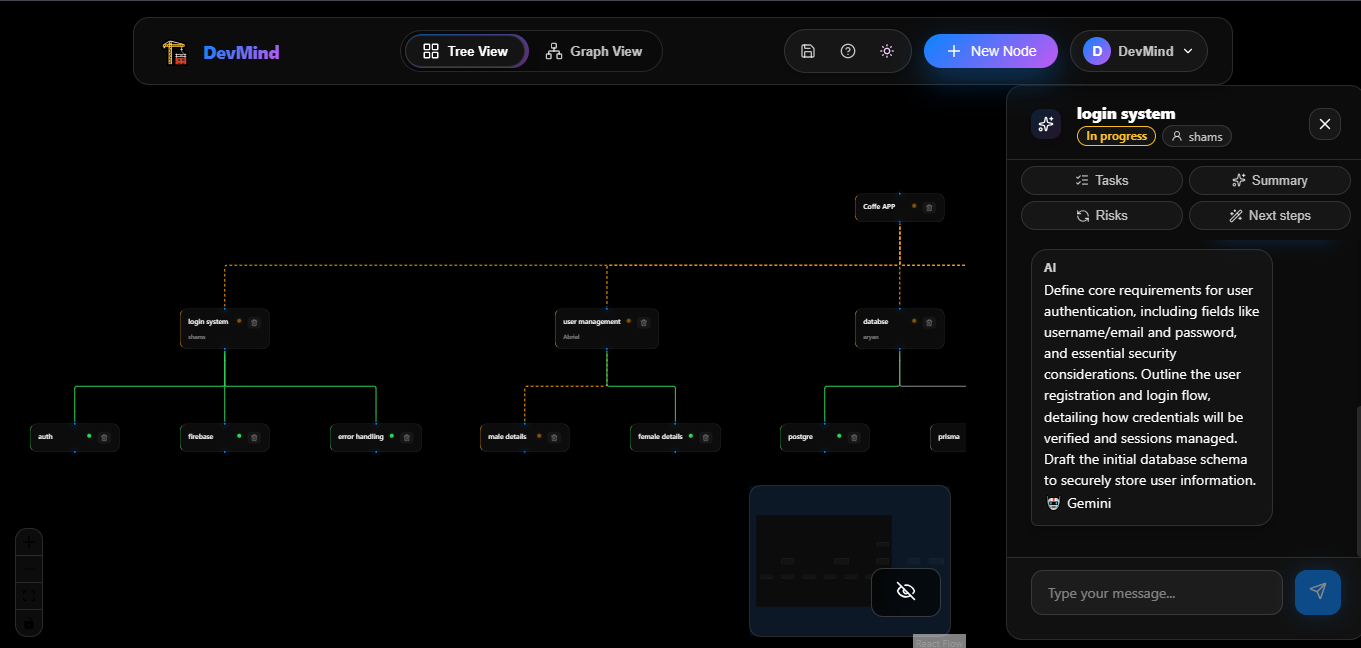
Task: Select the login system node
Action: 224,328
